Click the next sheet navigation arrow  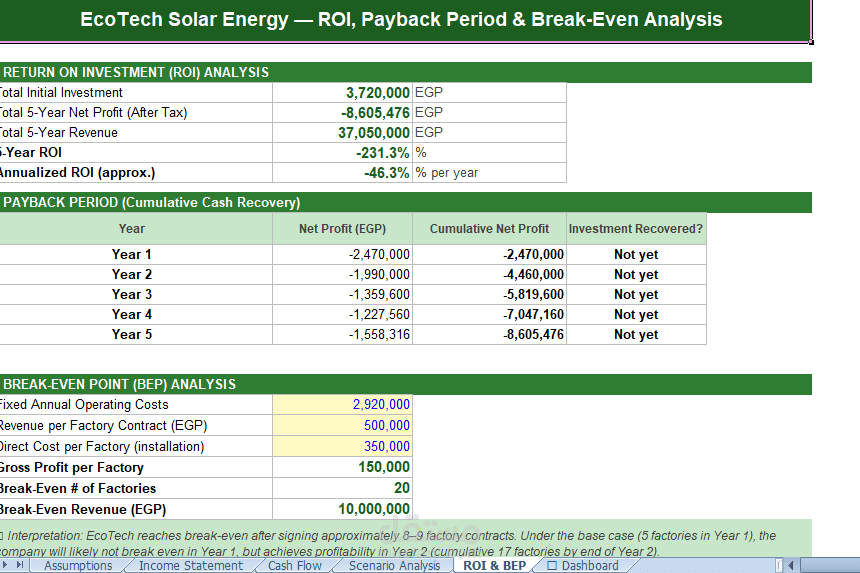click(5, 565)
